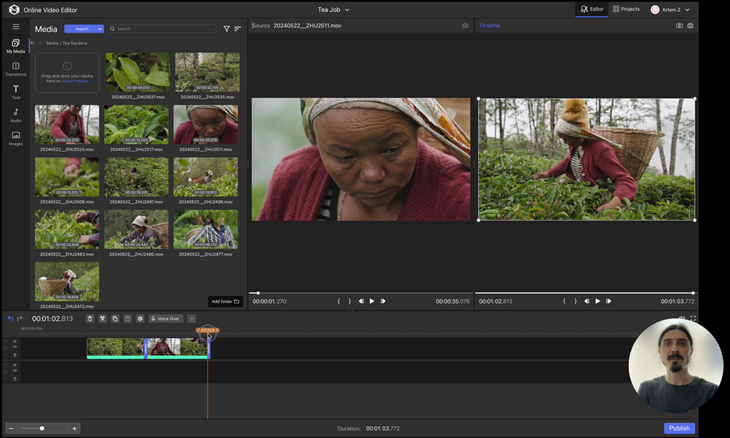Step back one frame in Source viewer
730x438 pixels.
click(361, 301)
